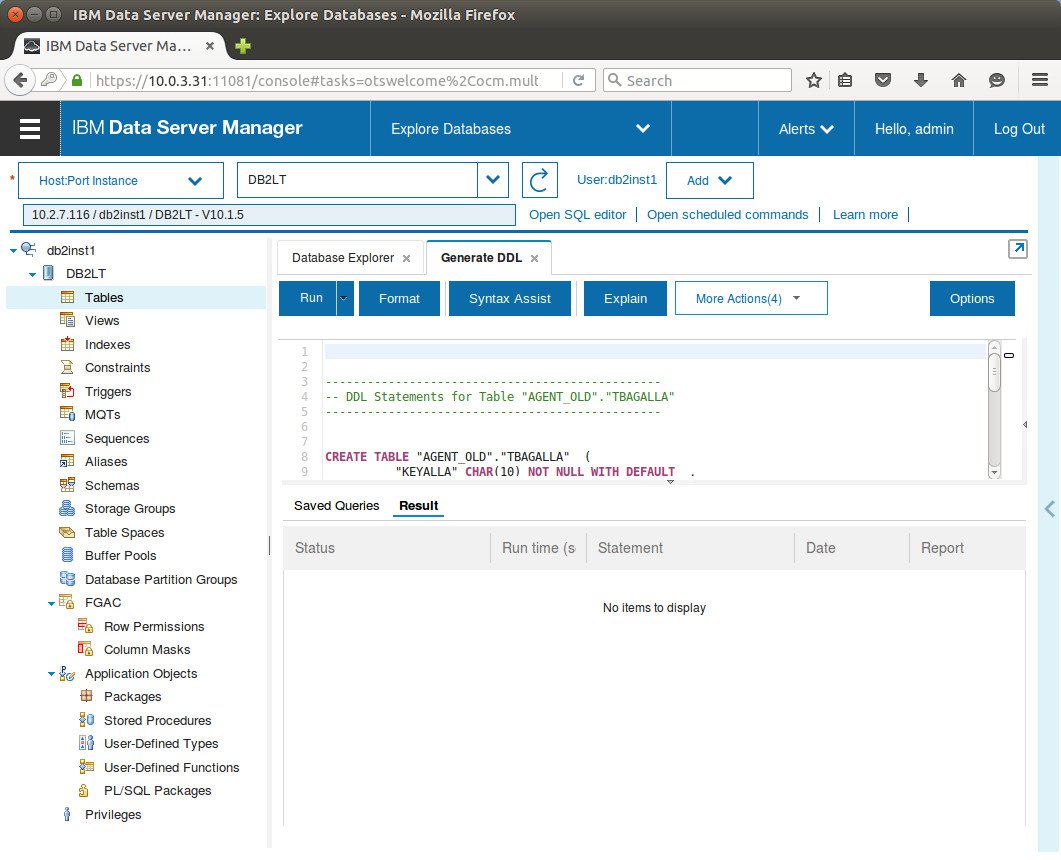Click Open scheduled commands link
The height and width of the screenshot is (860, 1061).
727,214
